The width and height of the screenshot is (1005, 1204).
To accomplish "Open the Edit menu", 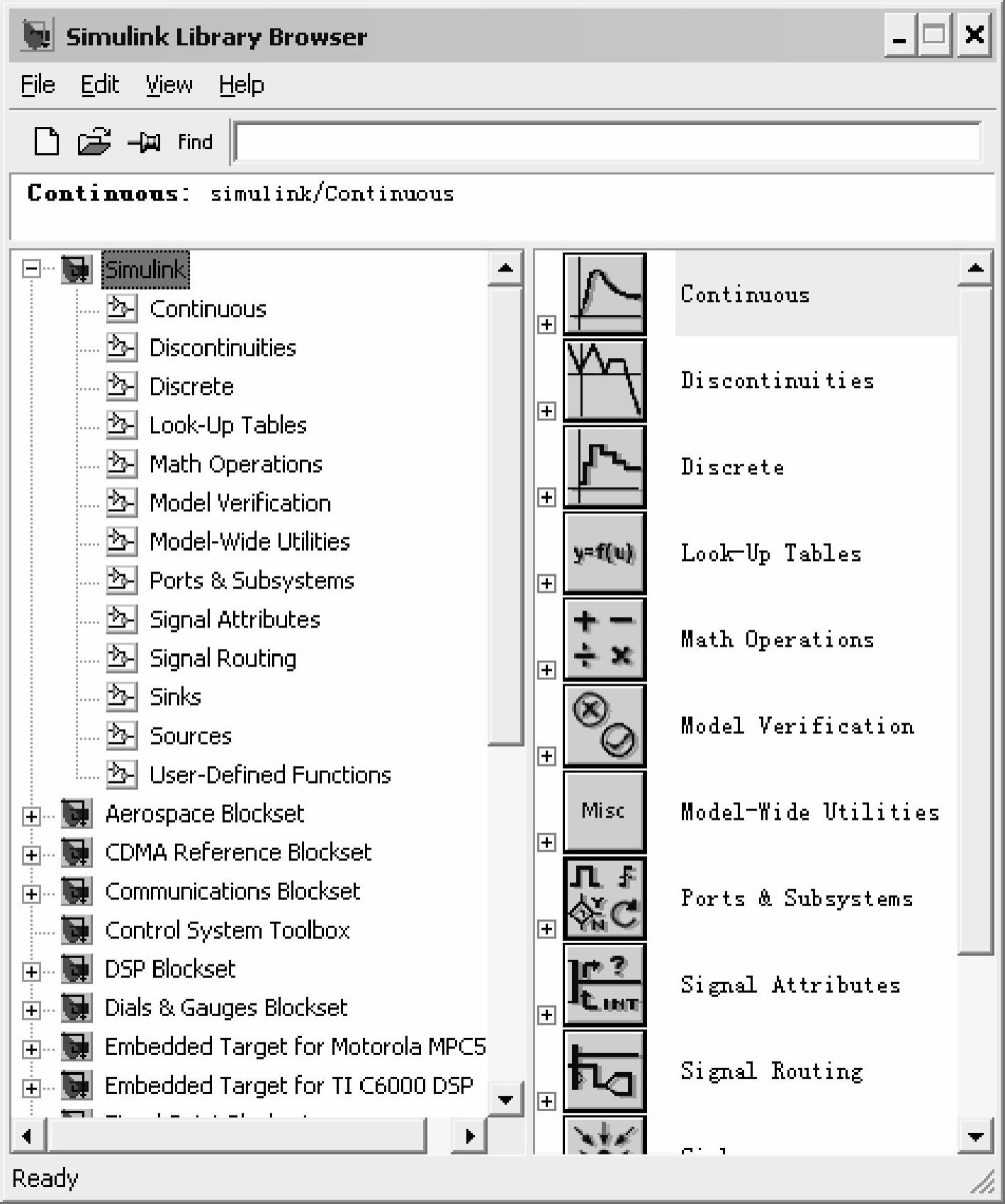I will [99, 85].
